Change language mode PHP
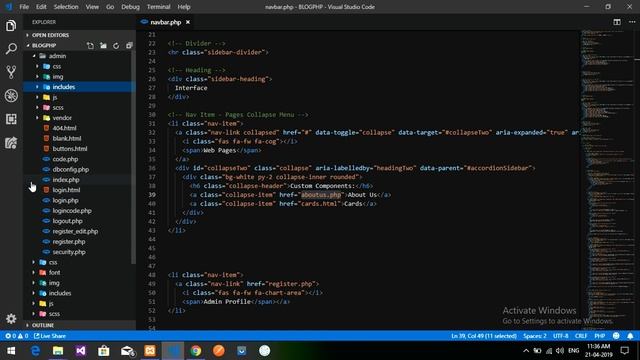Viewport: 640px width, 360px height. coord(599,336)
